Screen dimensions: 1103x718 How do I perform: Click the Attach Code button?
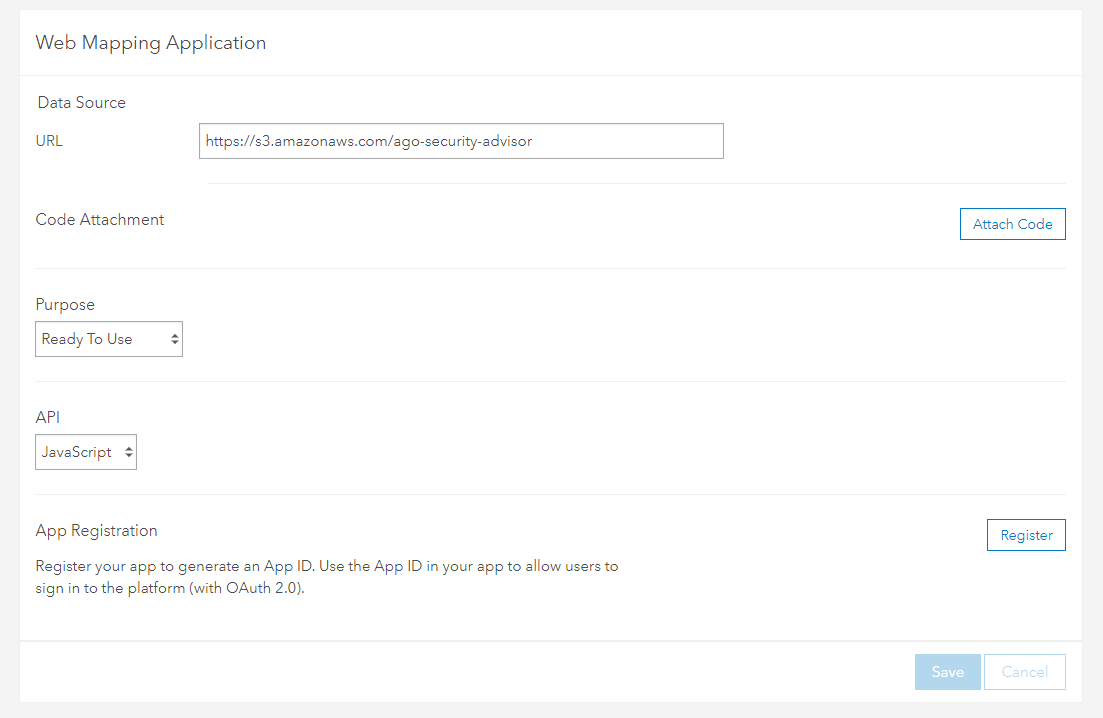tap(1012, 223)
